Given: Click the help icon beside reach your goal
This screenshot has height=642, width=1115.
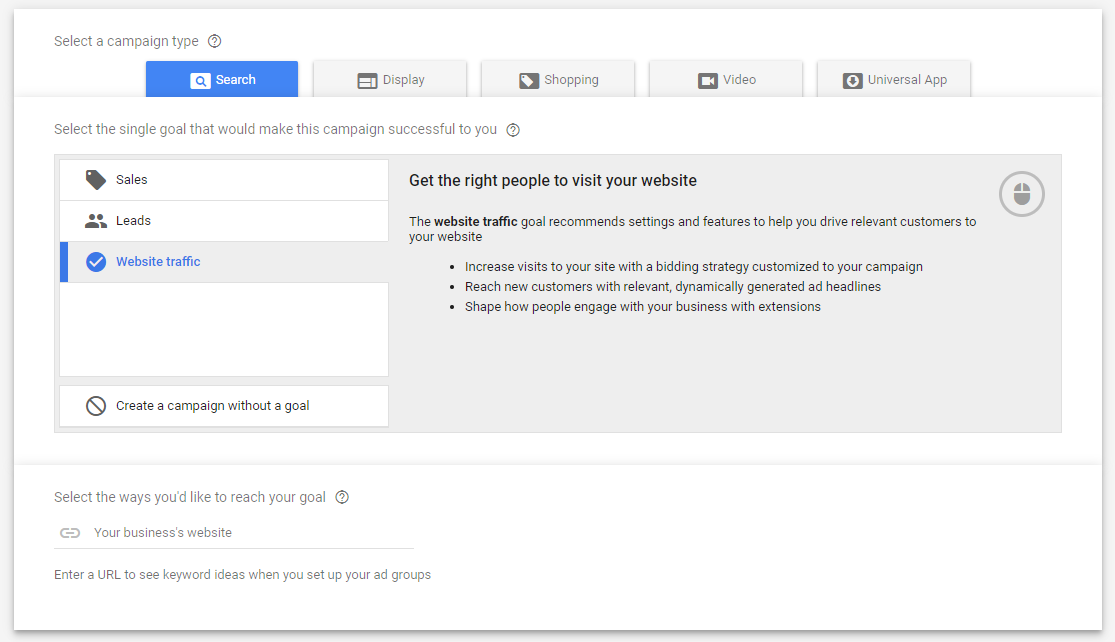Looking at the screenshot, I should [342, 497].
